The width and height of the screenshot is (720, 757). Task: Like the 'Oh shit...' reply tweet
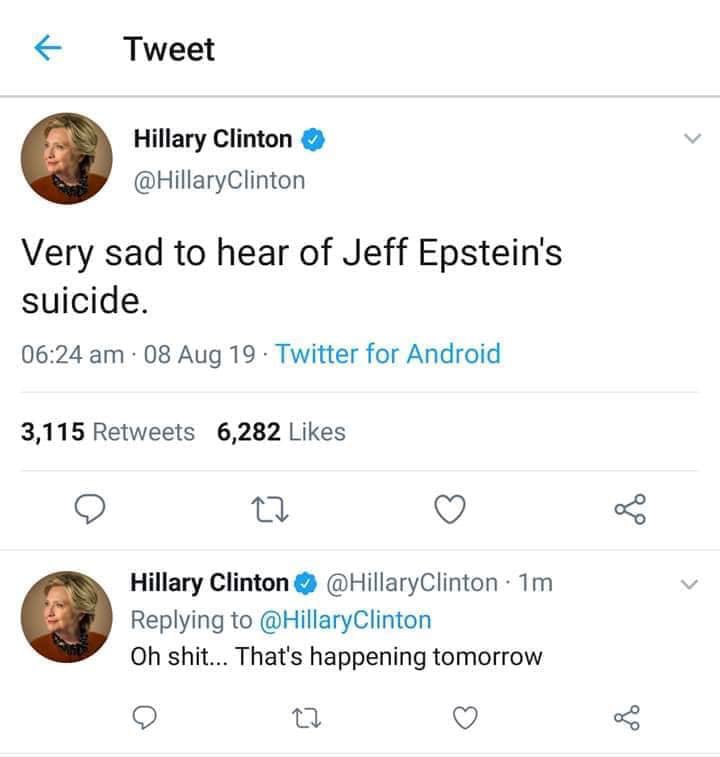pos(465,716)
